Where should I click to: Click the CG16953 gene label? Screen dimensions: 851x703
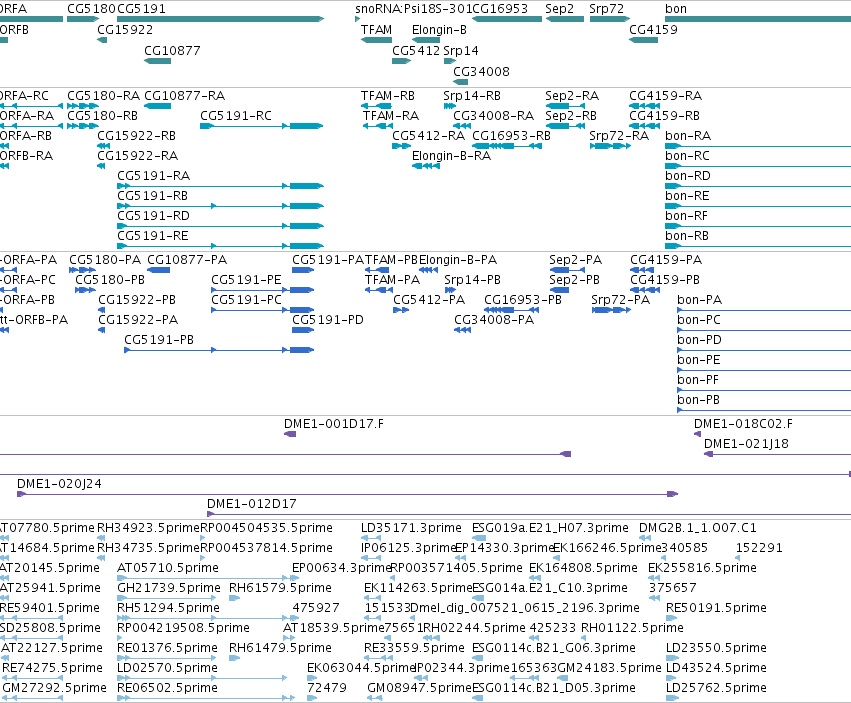coord(500,9)
